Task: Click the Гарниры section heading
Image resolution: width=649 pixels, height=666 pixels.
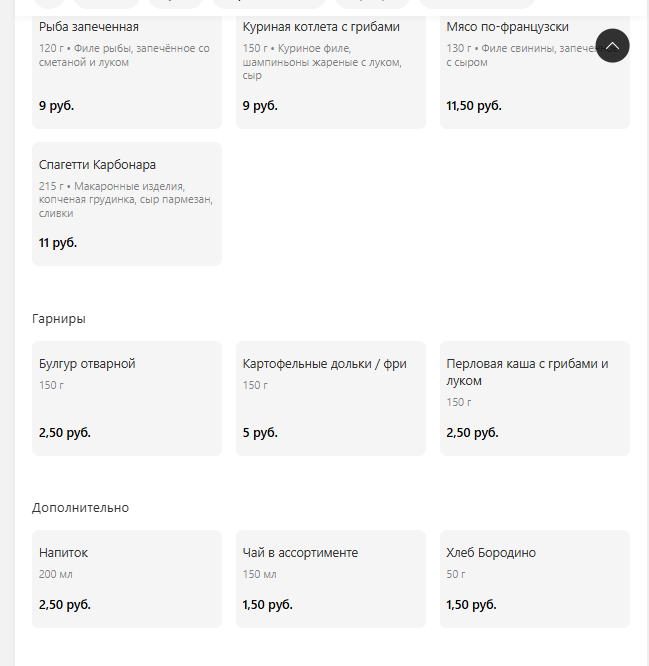Action: pyautogui.click(x=59, y=319)
